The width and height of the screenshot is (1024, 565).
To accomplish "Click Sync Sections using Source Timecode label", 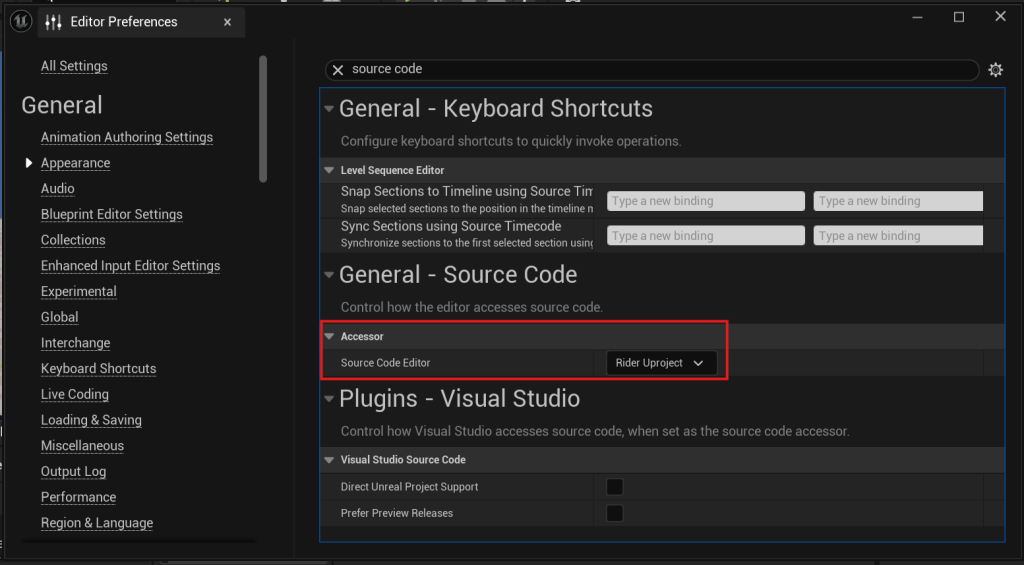I will (451, 227).
